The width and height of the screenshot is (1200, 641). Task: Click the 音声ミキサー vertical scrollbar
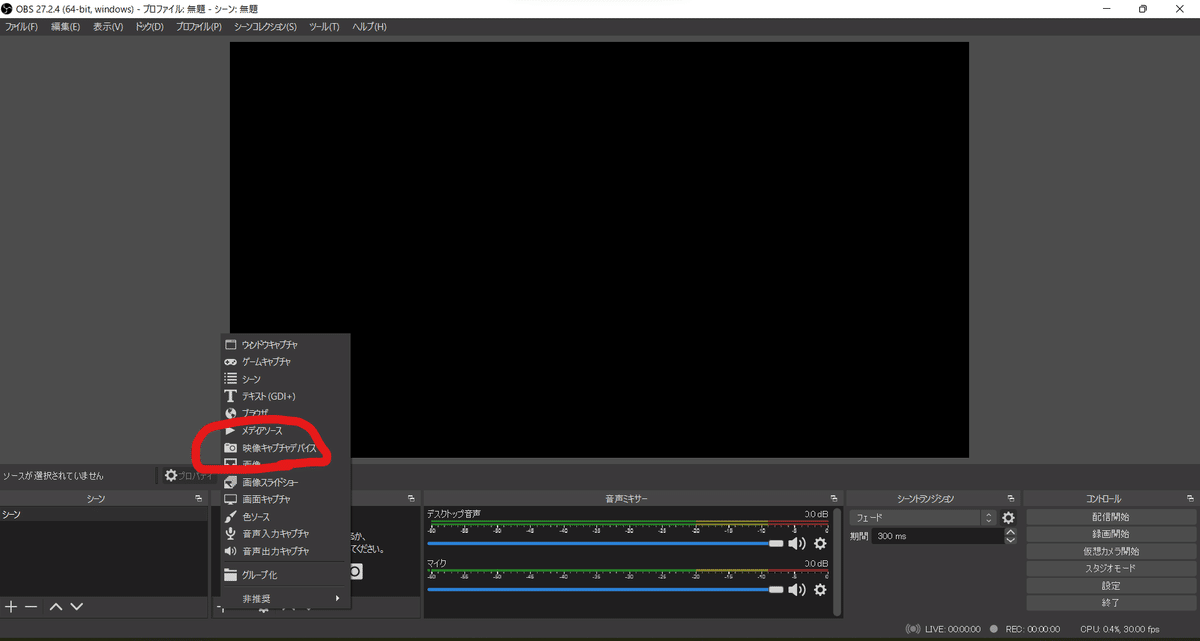coord(838,560)
